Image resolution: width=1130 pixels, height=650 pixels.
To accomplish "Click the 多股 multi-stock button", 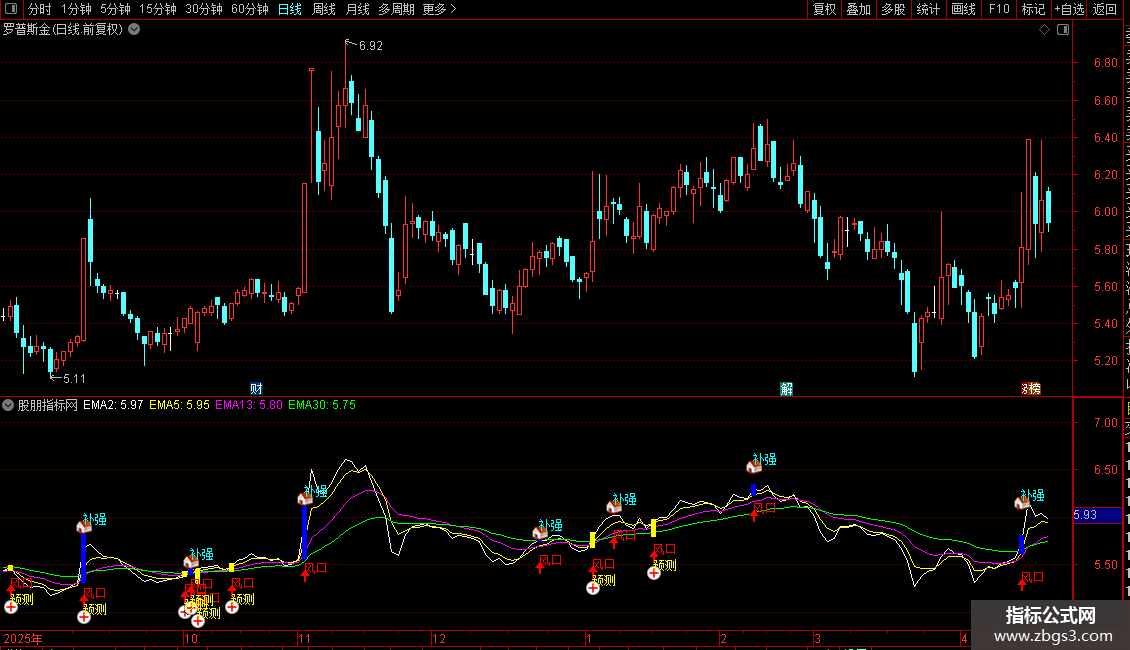I will tap(894, 9).
